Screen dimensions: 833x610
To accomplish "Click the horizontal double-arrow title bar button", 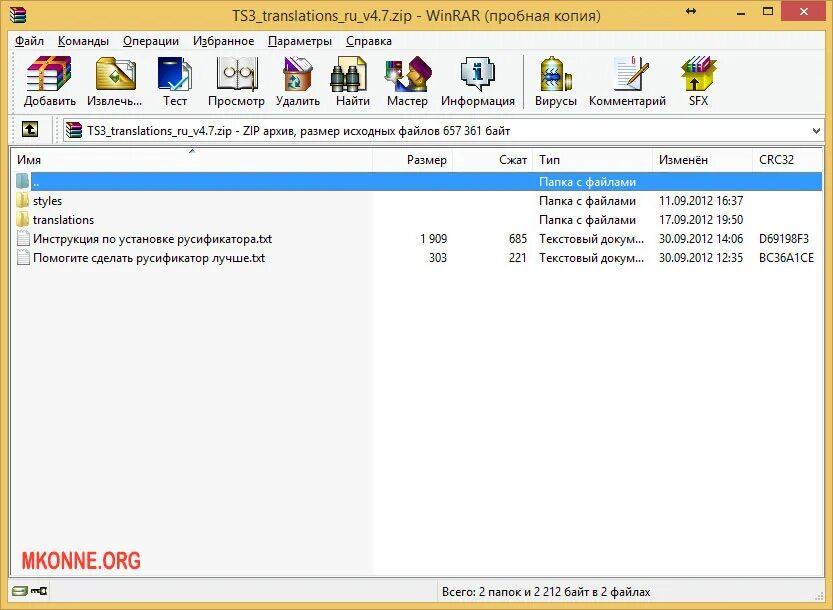I will pyautogui.click(x=691, y=11).
